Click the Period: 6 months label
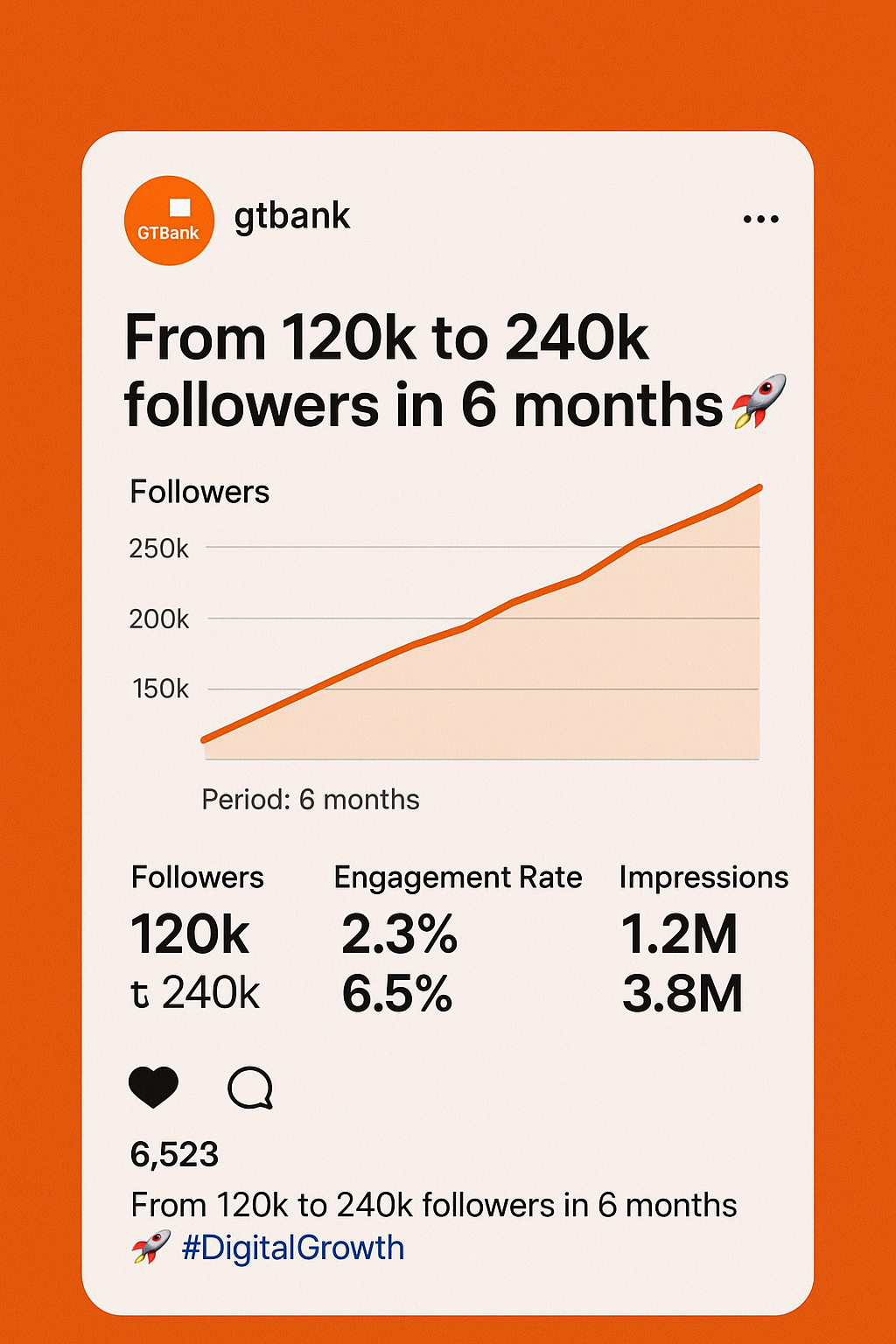The height and width of the screenshot is (1344, 896). point(311,800)
